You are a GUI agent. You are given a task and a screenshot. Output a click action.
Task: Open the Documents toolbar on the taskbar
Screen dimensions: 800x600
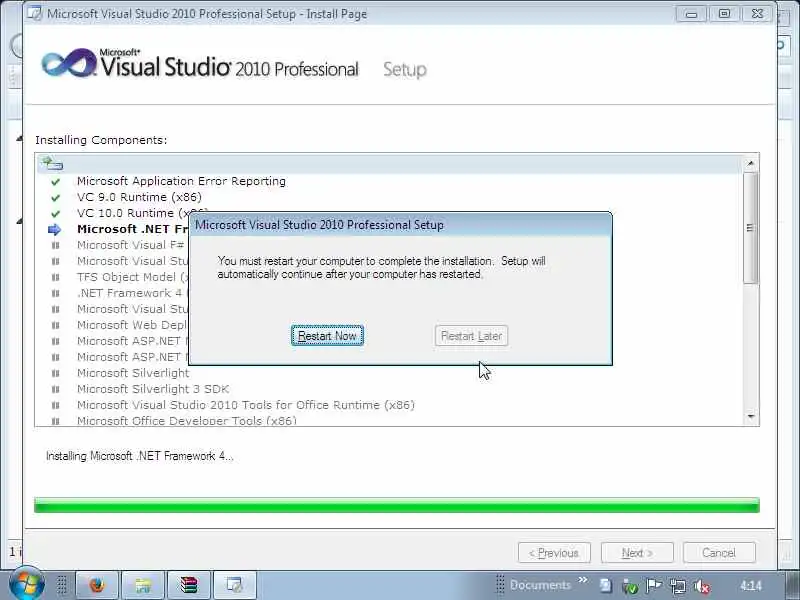pos(540,585)
